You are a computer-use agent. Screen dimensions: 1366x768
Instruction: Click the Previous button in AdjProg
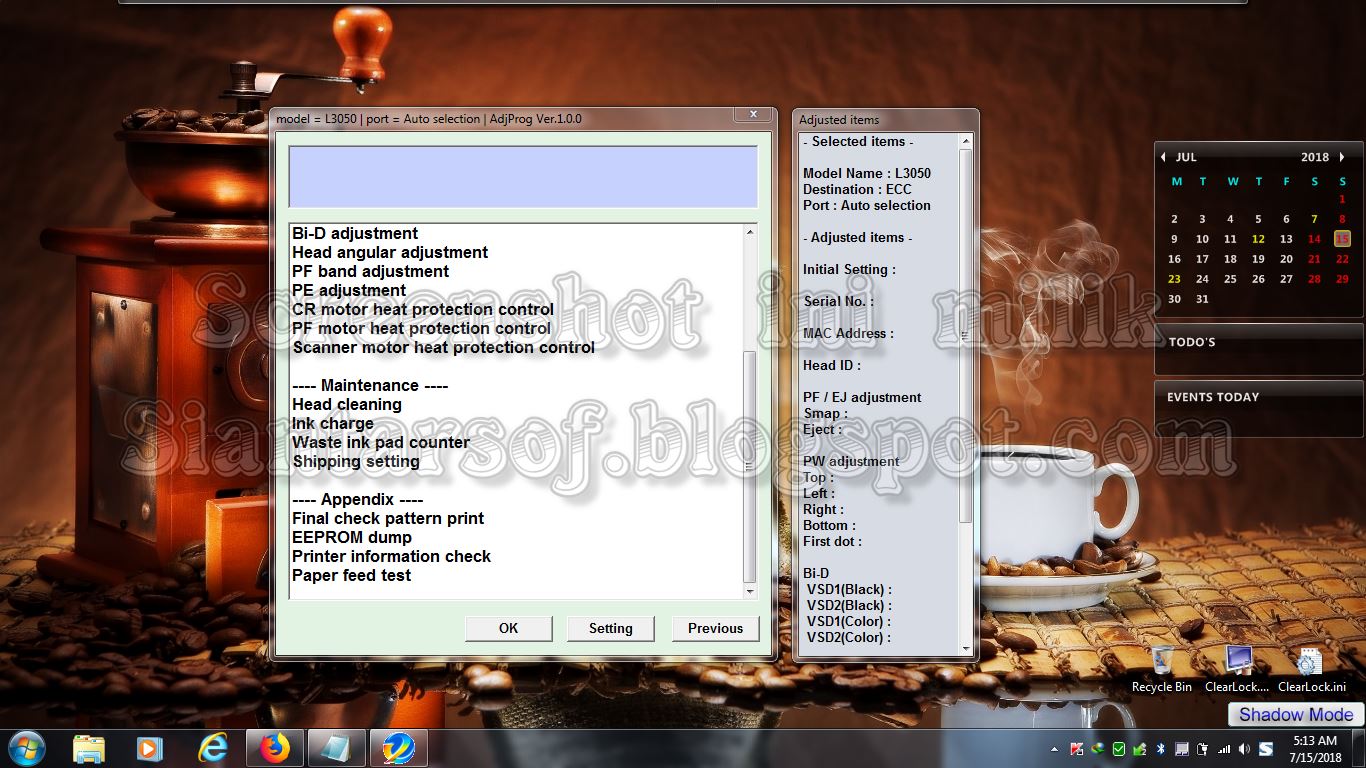click(x=715, y=628)
